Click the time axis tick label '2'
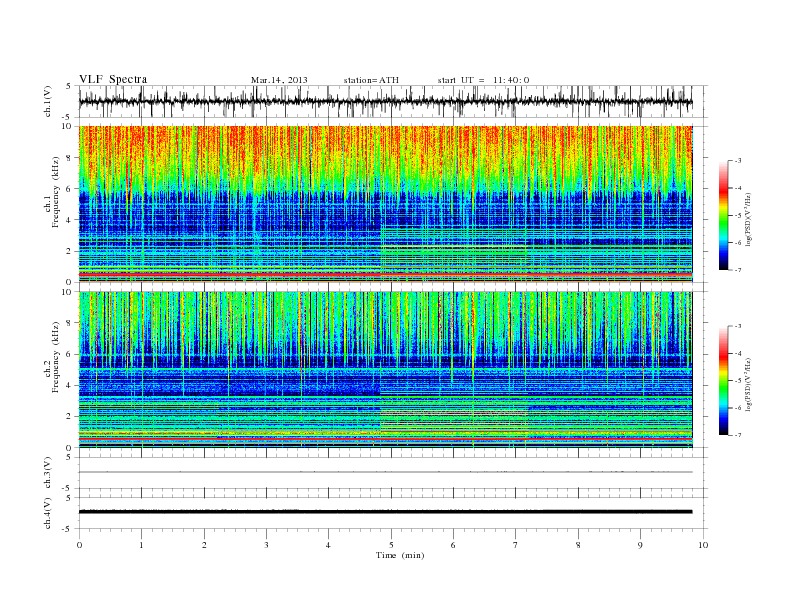The width and height of the screenshot is (792, 612). click(x=204, y=545)
